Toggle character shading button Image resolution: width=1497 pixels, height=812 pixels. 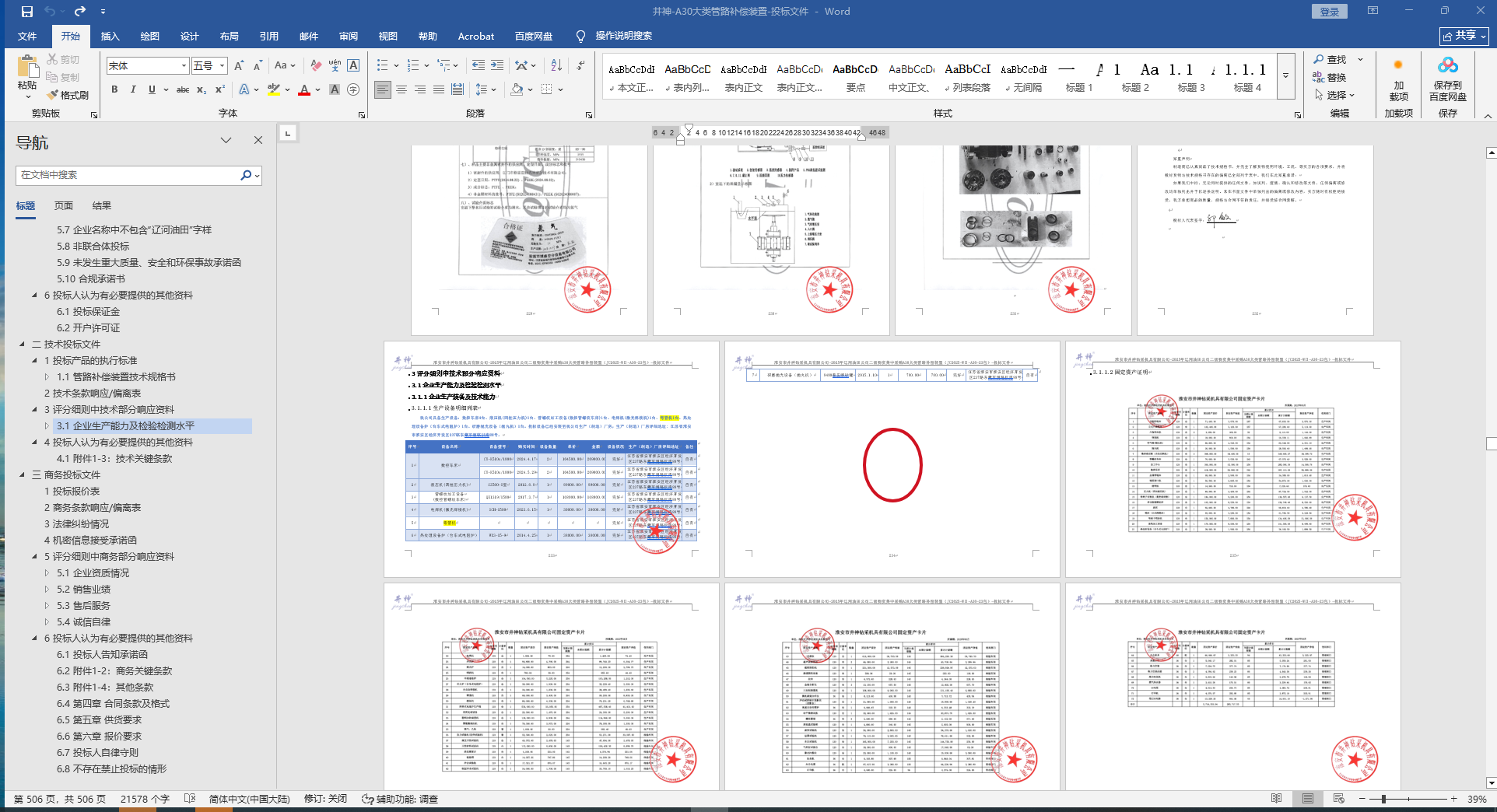click(335, 89)
